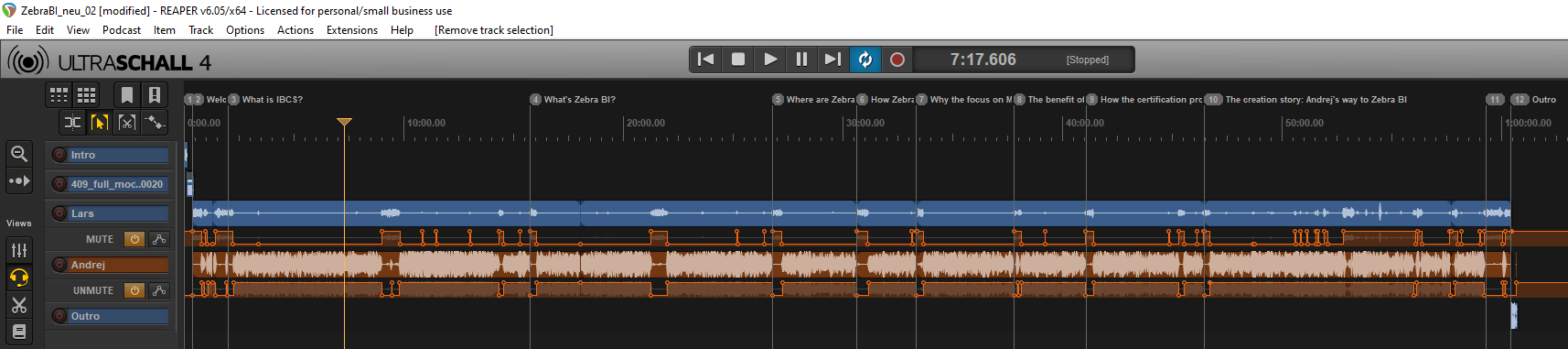Select the split items tool icon
This screenshot has height=349, width=1568.
point(72,122)
